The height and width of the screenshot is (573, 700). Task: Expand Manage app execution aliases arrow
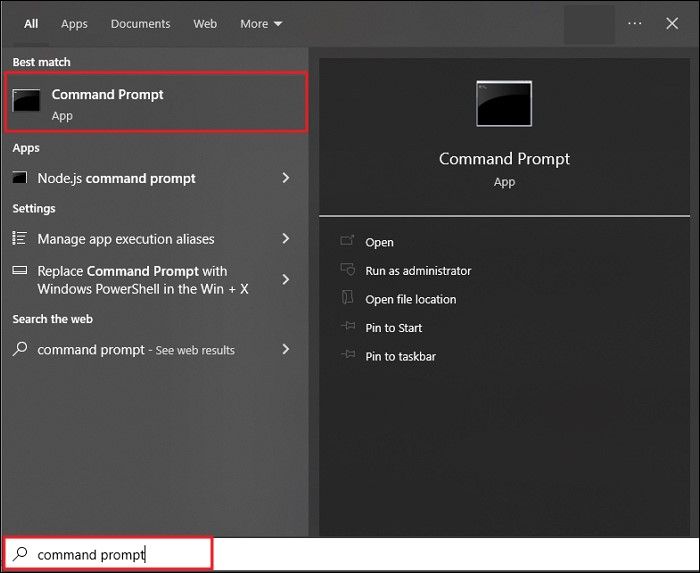286,239
